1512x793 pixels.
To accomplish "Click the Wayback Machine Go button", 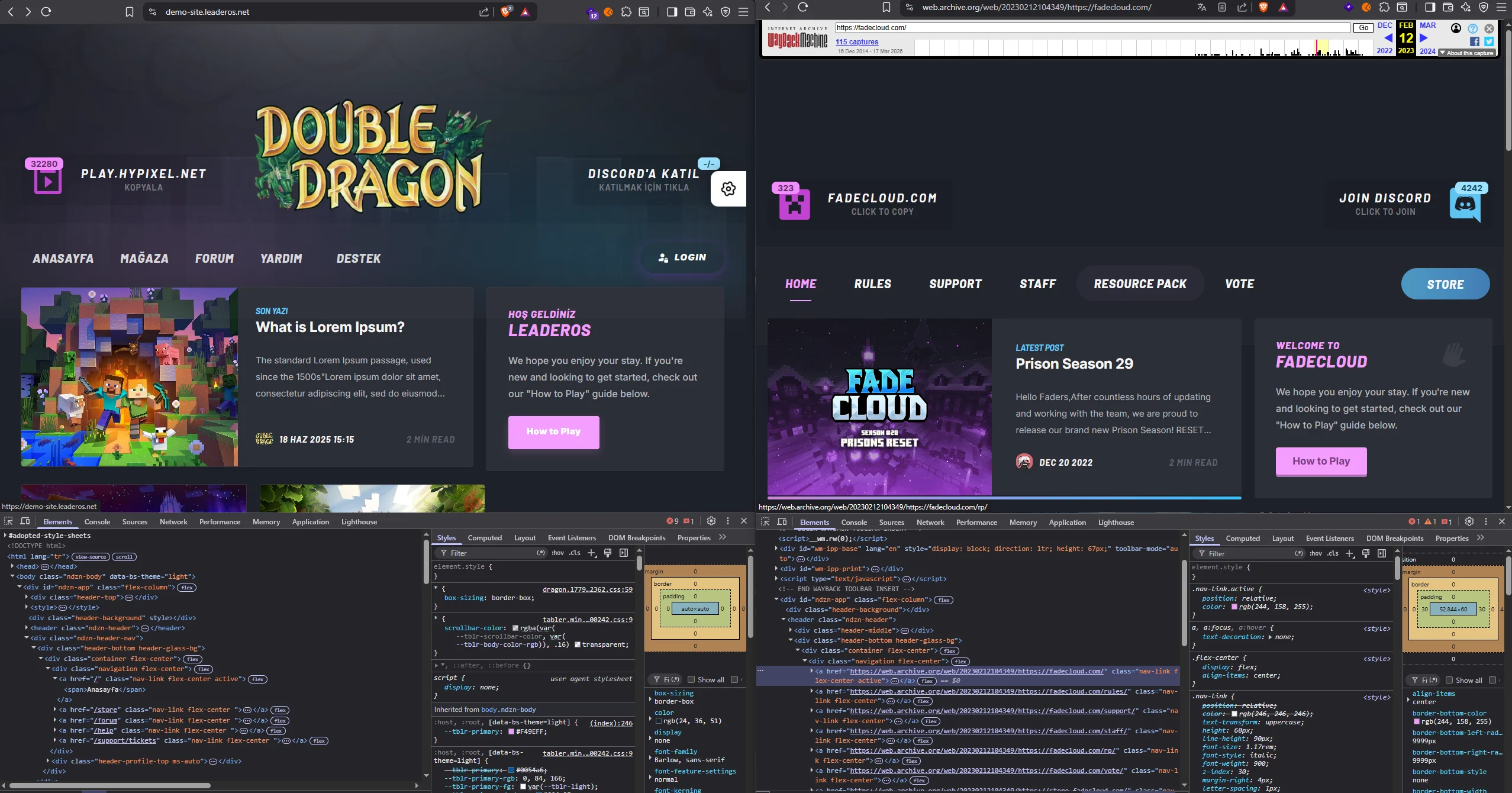I will (x=1363, y=28).
